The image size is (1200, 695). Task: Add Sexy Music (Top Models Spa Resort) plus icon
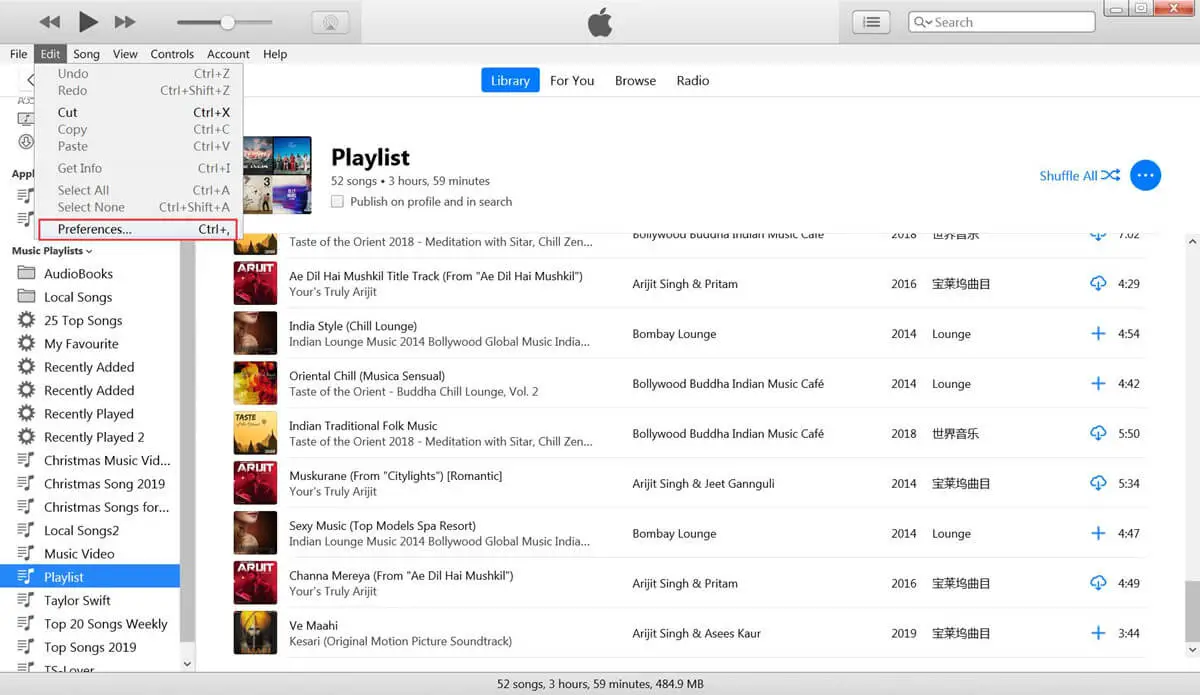coord(1098,534)
